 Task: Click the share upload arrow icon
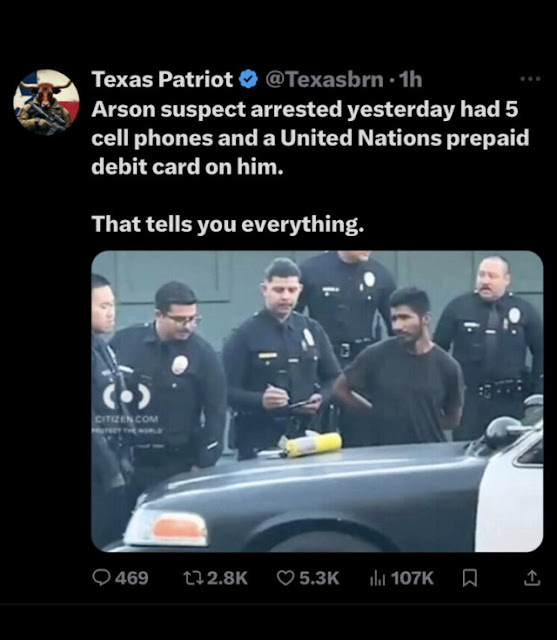532,578
